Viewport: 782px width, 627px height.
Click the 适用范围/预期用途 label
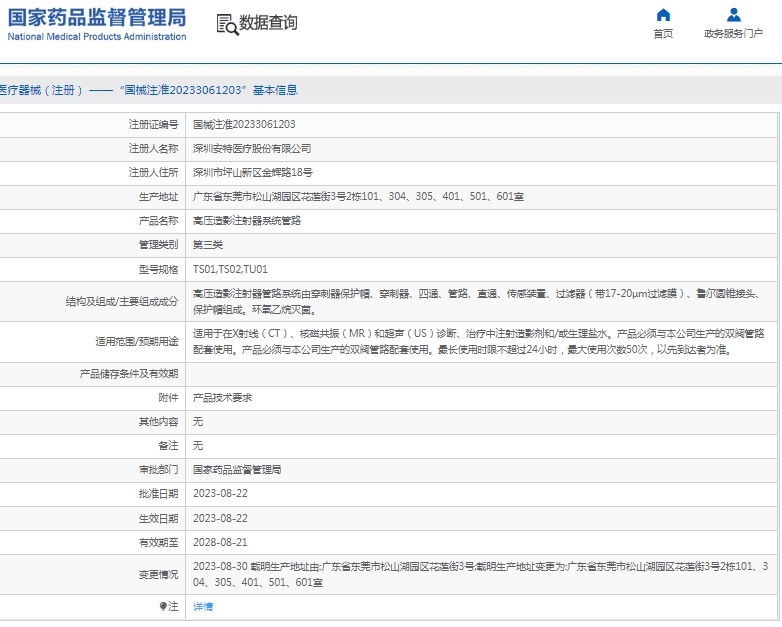pos(137,342)
